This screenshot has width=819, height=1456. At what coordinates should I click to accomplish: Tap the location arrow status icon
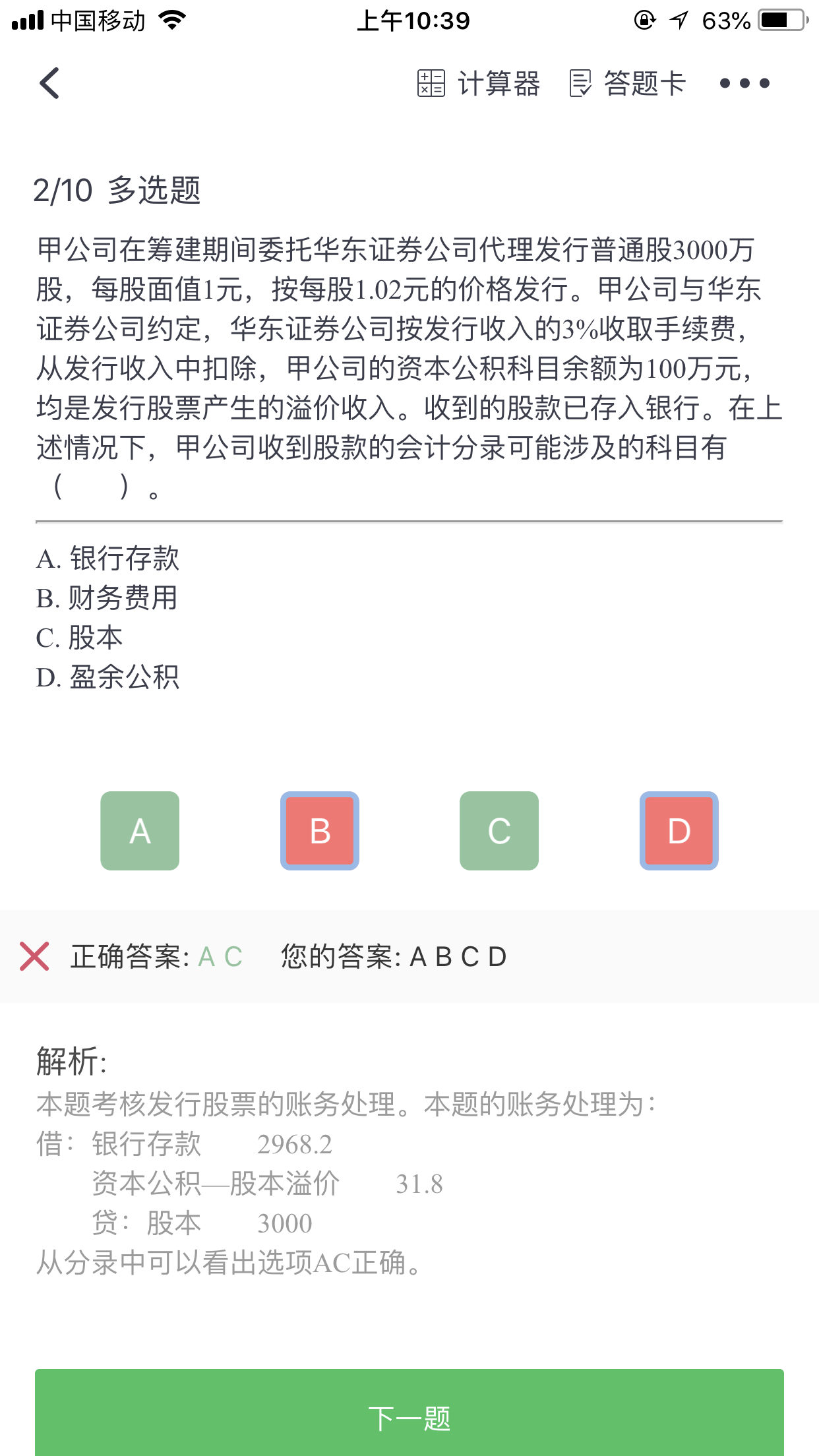coord(679,20)
